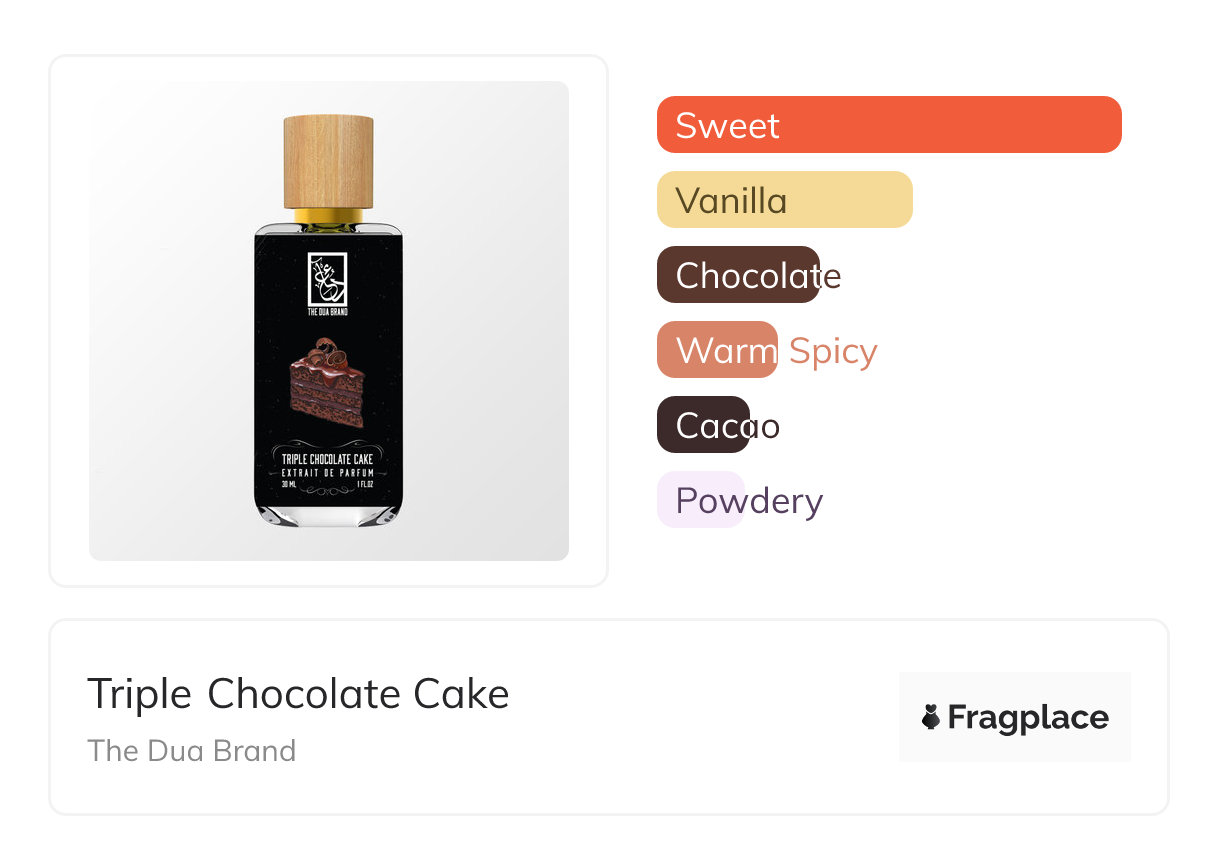Select the brown Chocolate accord bar
Image resolution: width=1218 pixels, height=864 pixels.
[x=738, y=275]
